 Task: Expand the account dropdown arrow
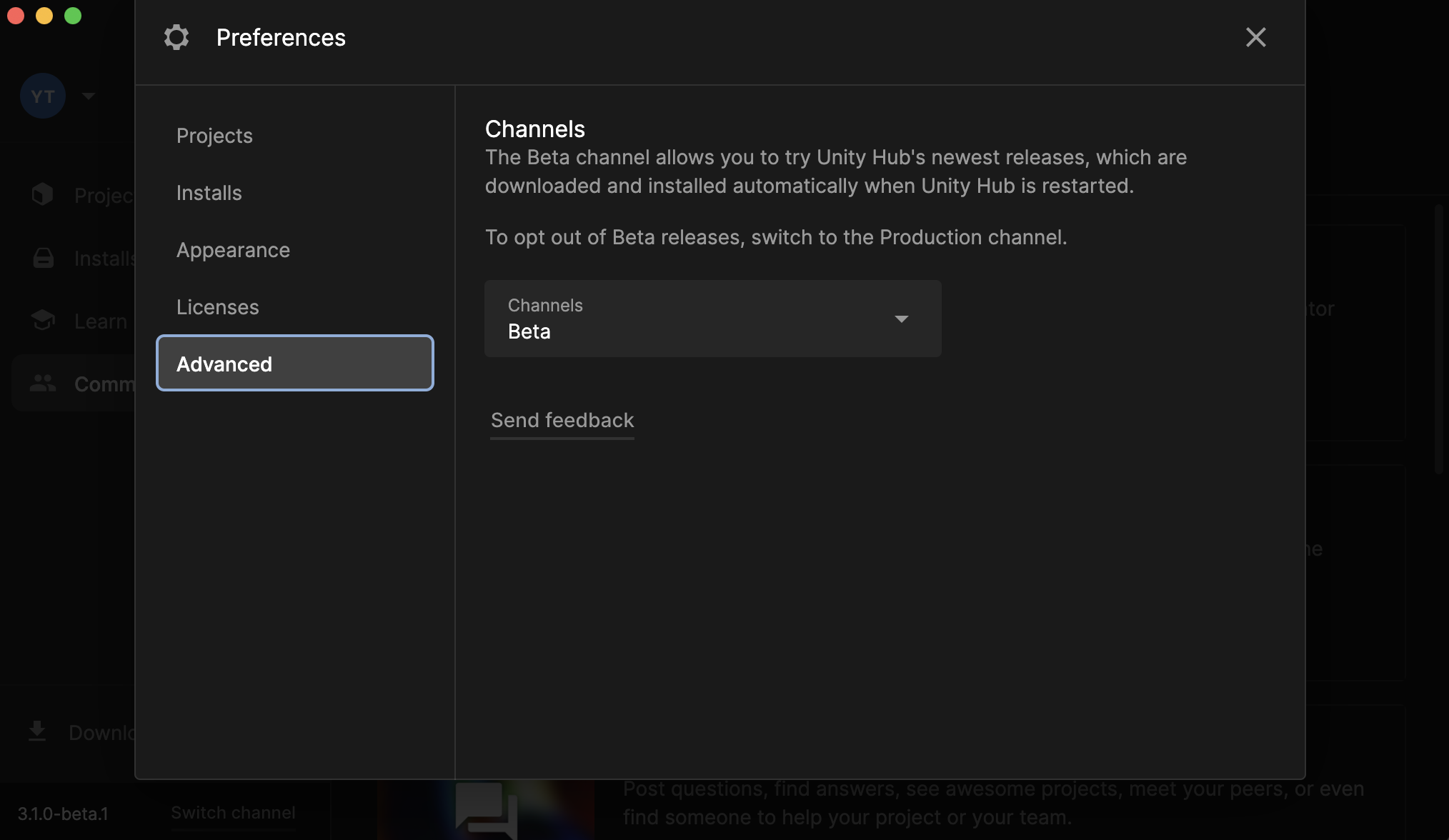pyautogui.click(x=89, y=96)
